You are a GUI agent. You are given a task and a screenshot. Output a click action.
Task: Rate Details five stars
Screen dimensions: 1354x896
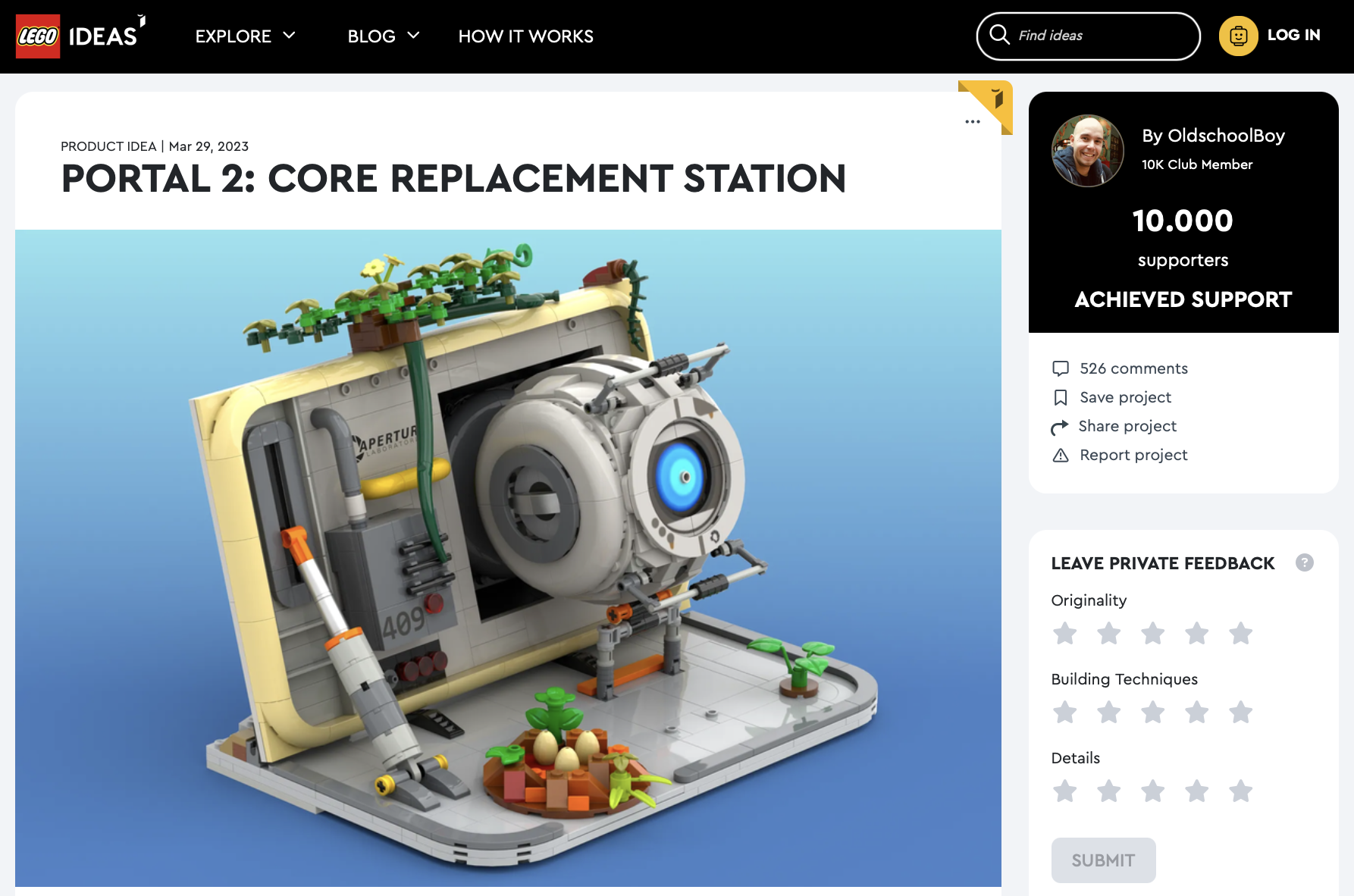coord(1241,791)
